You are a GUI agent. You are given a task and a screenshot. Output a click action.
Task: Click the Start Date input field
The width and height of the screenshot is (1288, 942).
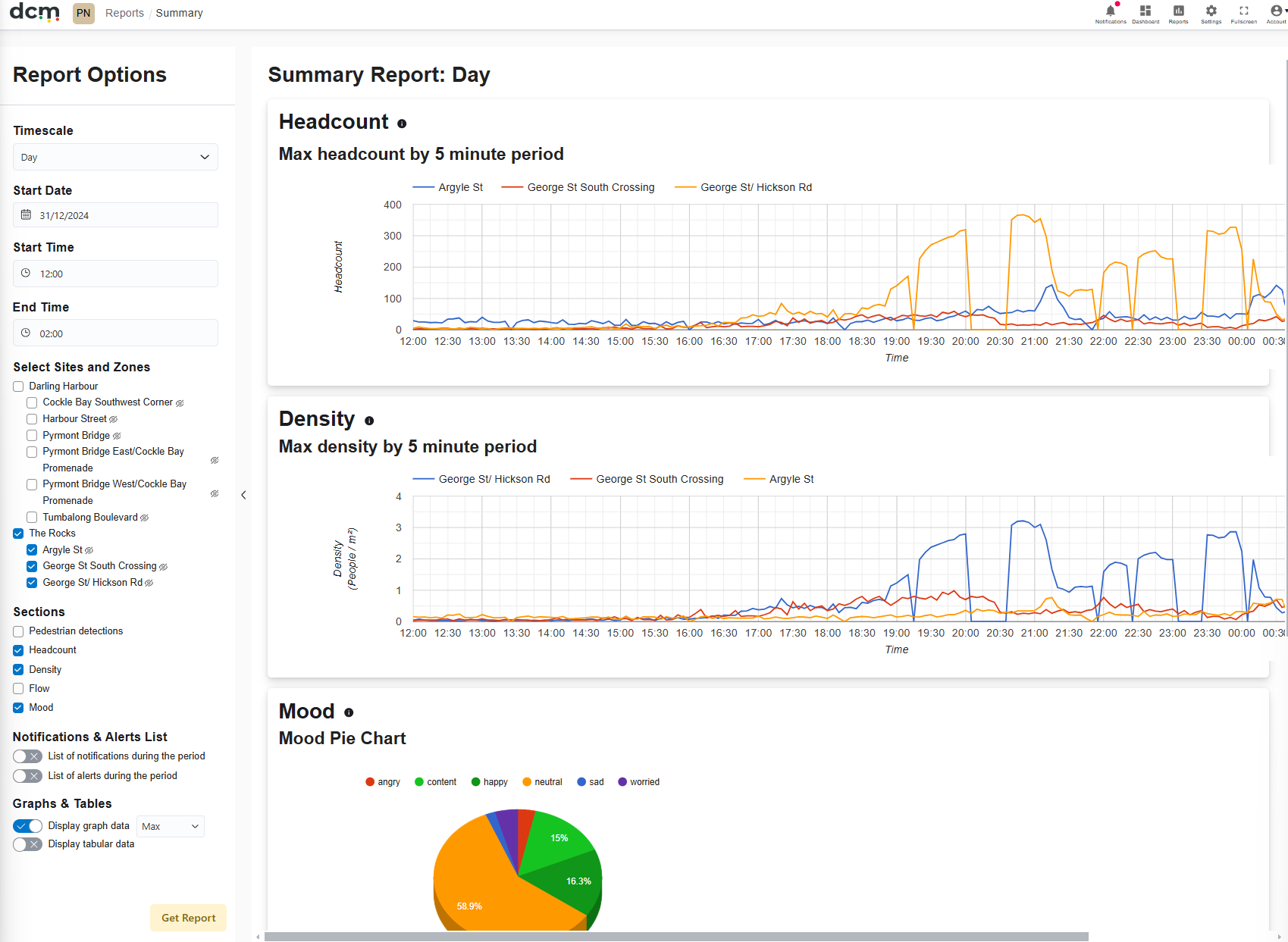click(115, 215)
